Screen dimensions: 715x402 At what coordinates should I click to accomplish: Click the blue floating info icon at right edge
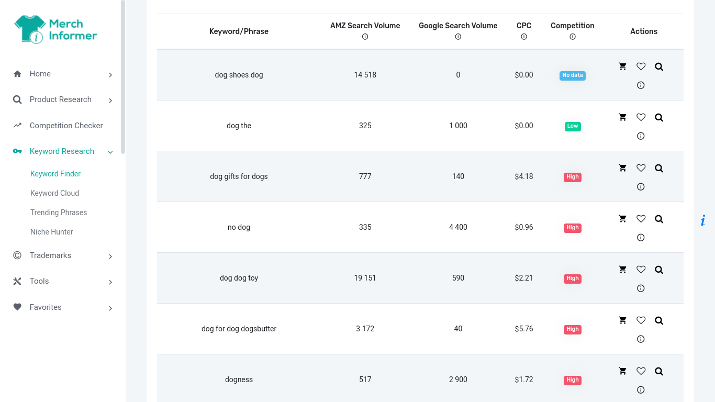point(703,221)
